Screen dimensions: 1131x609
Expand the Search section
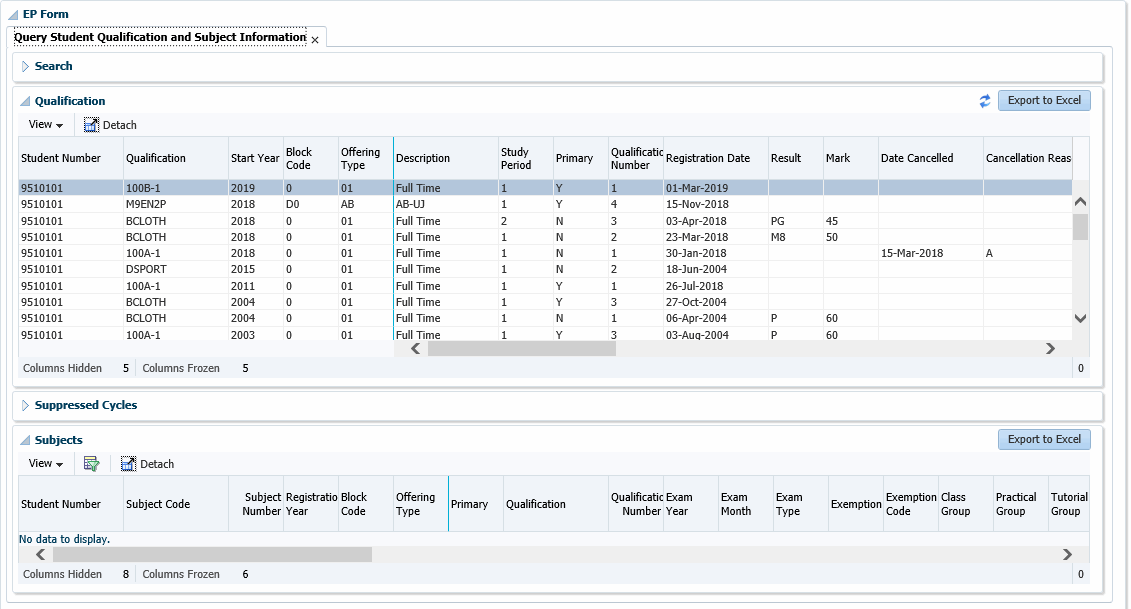(26, 67)
